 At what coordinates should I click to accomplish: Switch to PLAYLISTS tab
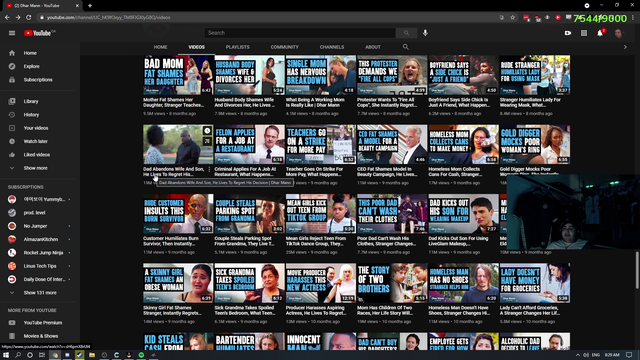point(238,47)
